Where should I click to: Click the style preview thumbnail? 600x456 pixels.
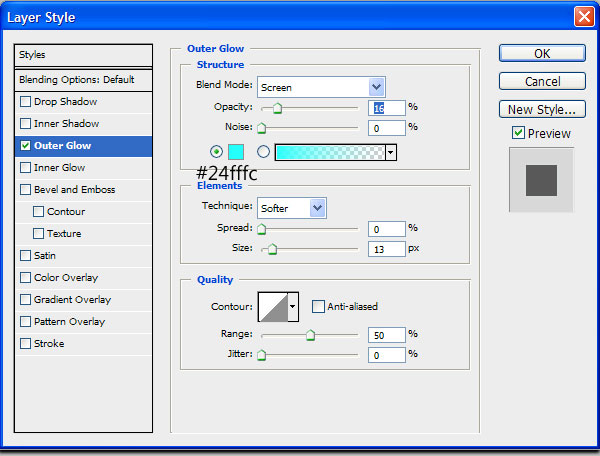coord(541,180)
